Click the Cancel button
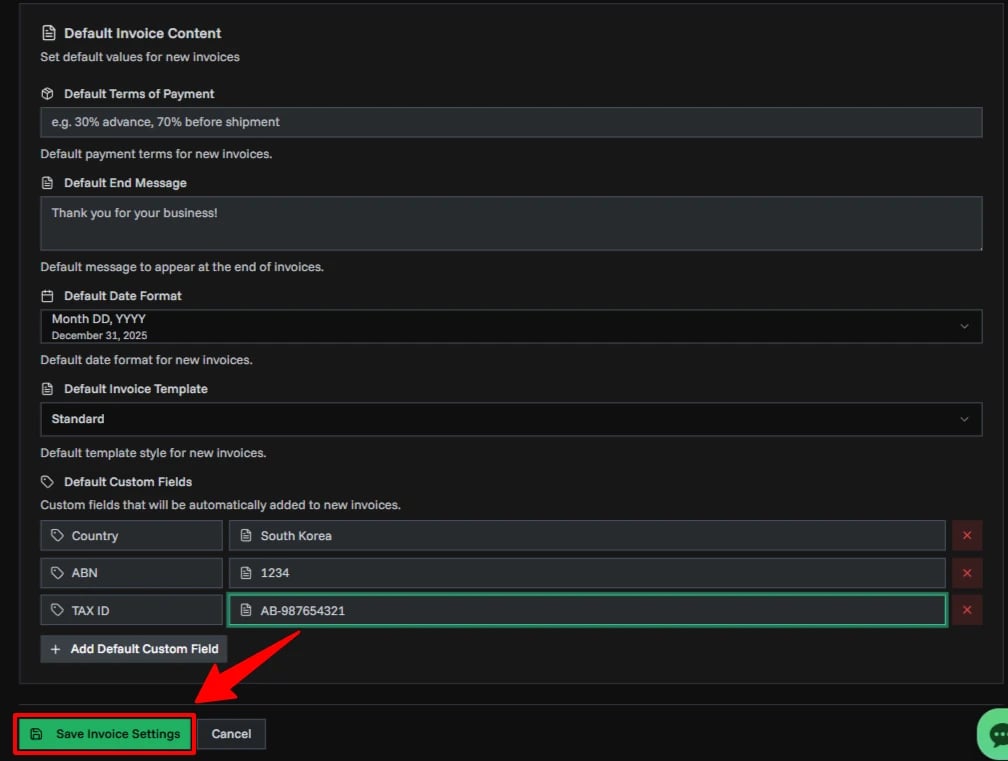Viewport: 1008px width, 761px height. pos(231,733)
